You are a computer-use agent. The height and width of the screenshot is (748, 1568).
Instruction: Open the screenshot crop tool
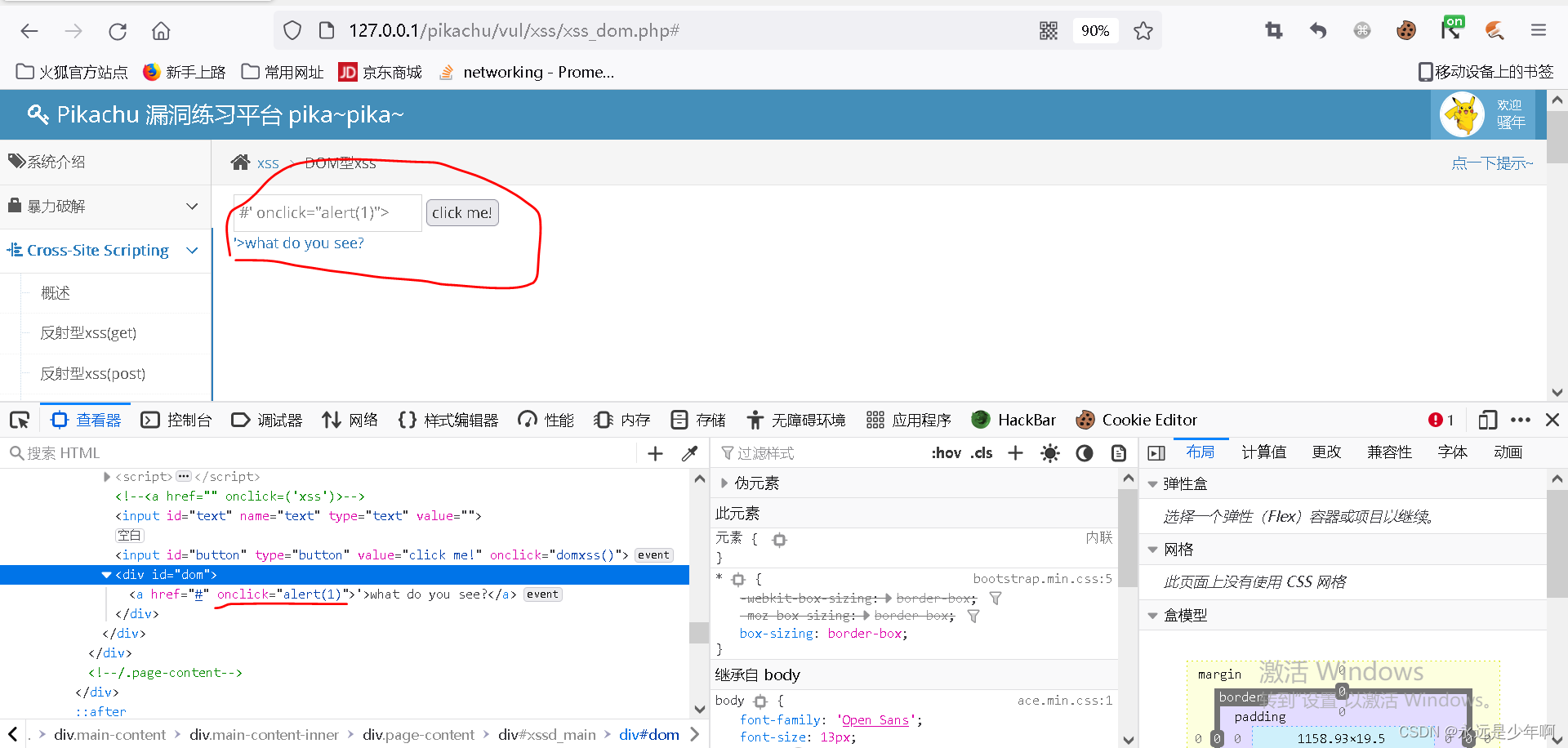point(1273,31)
